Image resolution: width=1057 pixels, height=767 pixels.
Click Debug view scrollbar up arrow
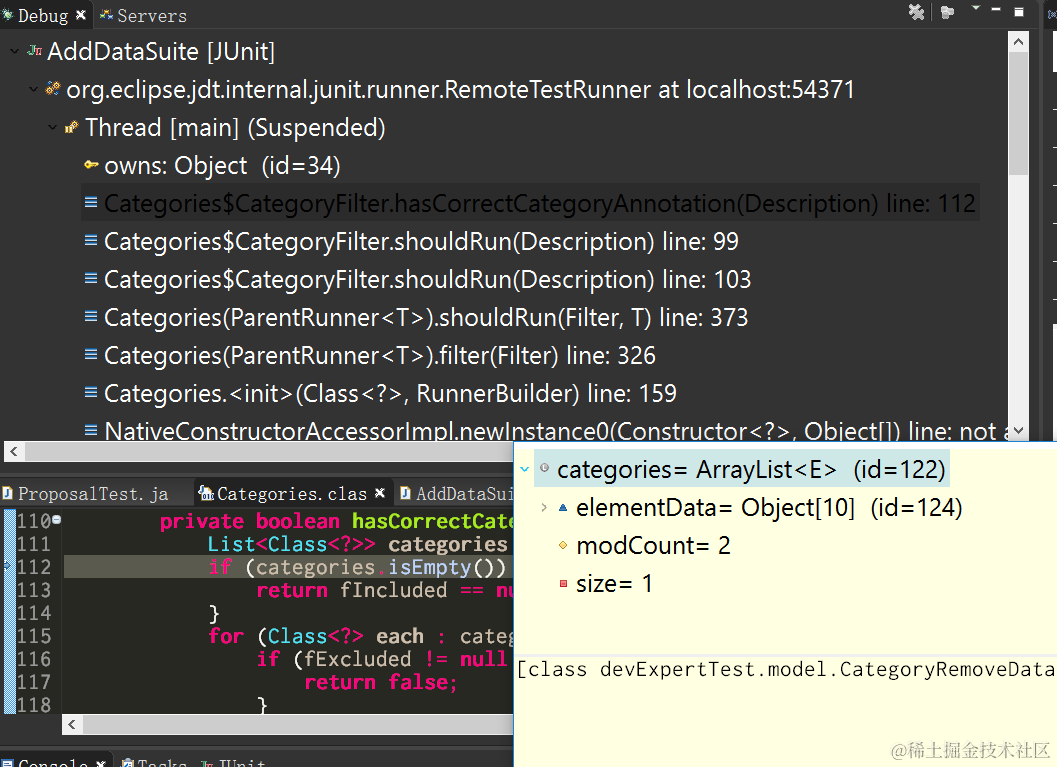tap(1019, 42)
